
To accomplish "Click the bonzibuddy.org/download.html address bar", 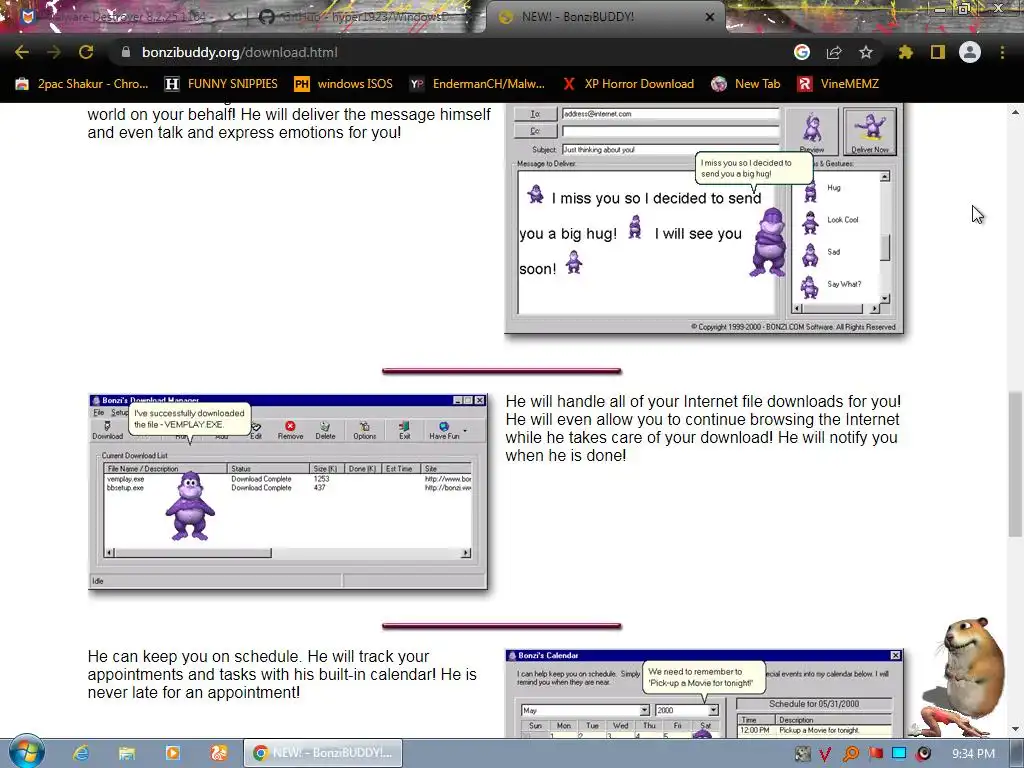I will point(451,52).
